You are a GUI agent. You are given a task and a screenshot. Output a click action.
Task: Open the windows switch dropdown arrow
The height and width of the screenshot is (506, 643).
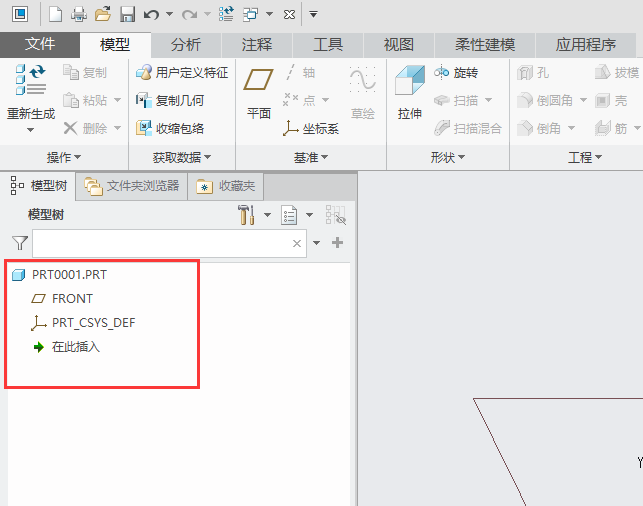(269, 14)
